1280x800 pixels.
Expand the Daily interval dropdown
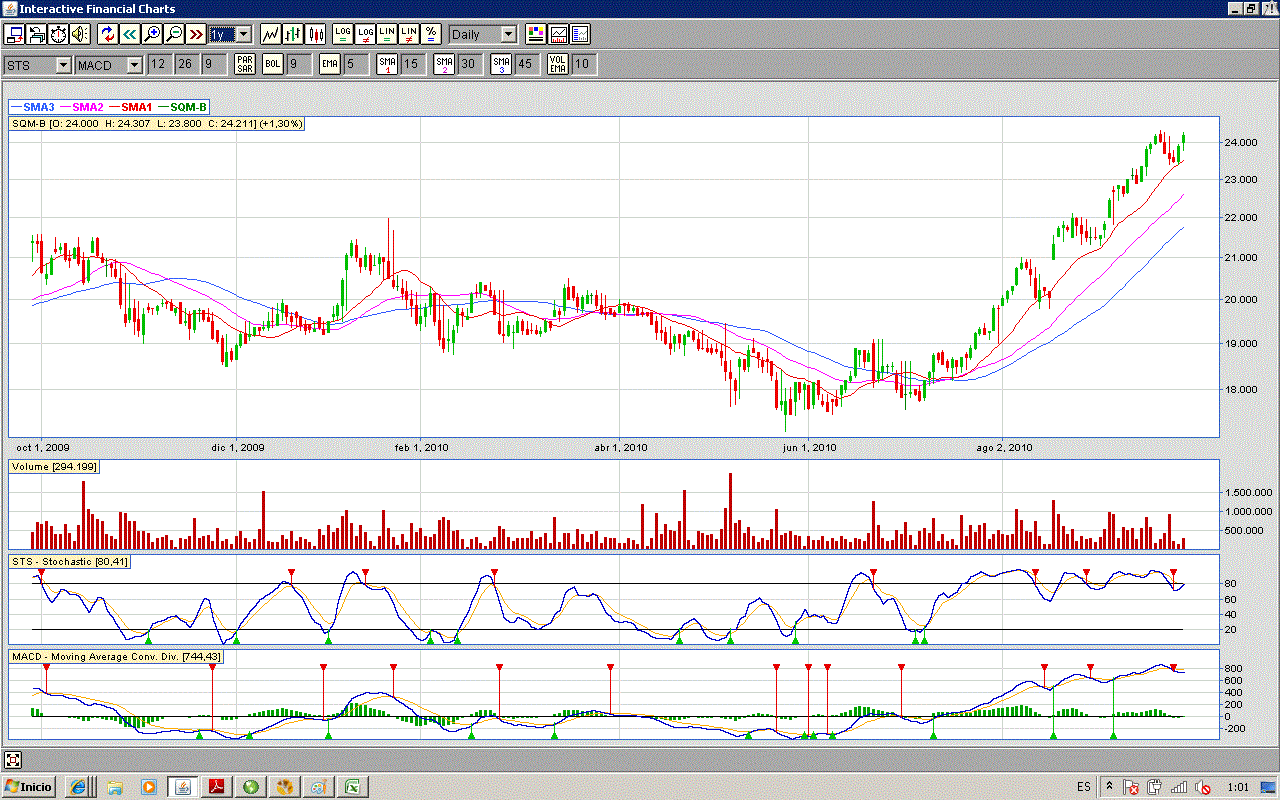(508, 34)
